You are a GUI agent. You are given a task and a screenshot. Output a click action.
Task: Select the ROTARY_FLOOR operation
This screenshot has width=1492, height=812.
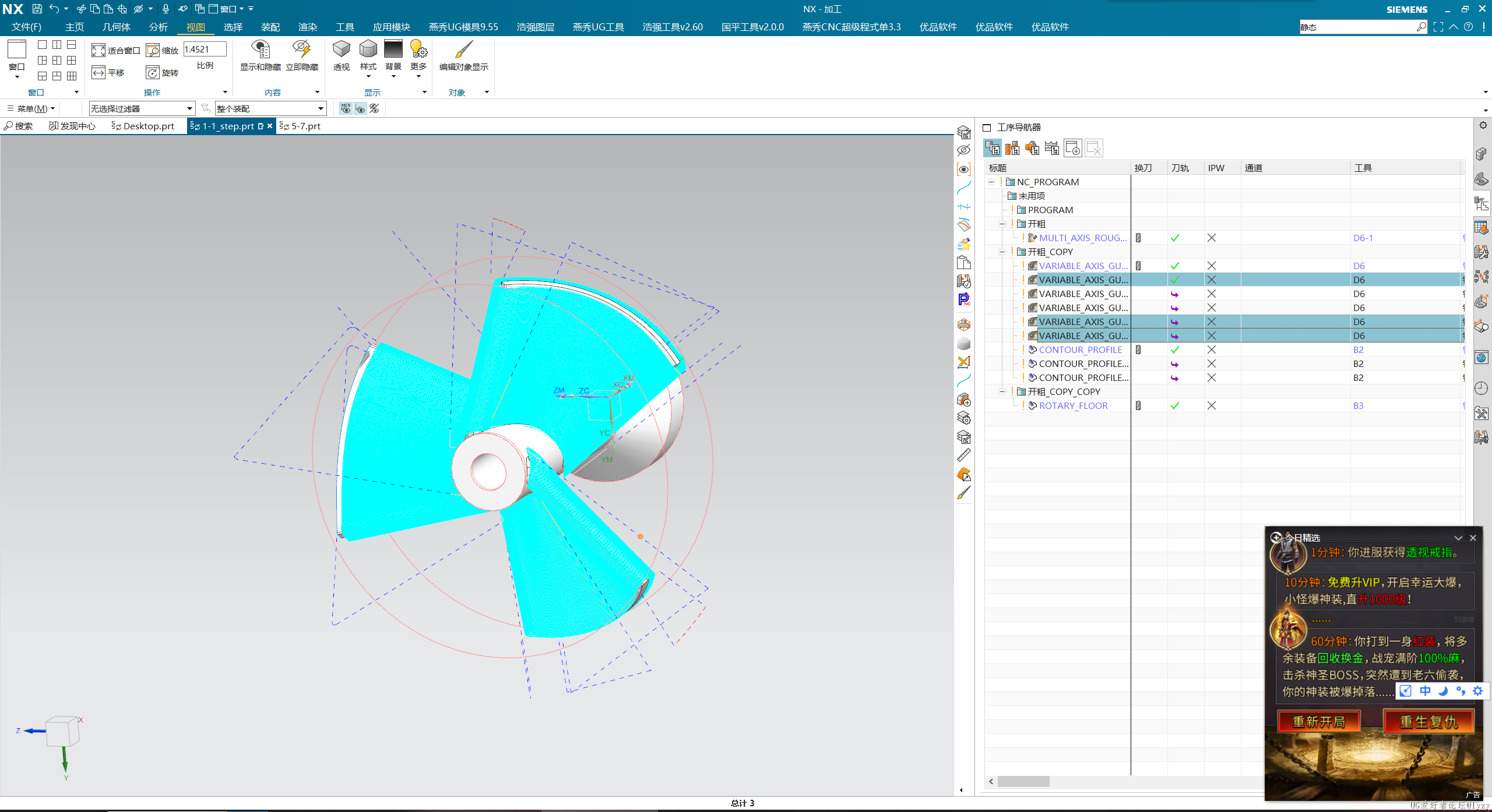[1073, 405]
